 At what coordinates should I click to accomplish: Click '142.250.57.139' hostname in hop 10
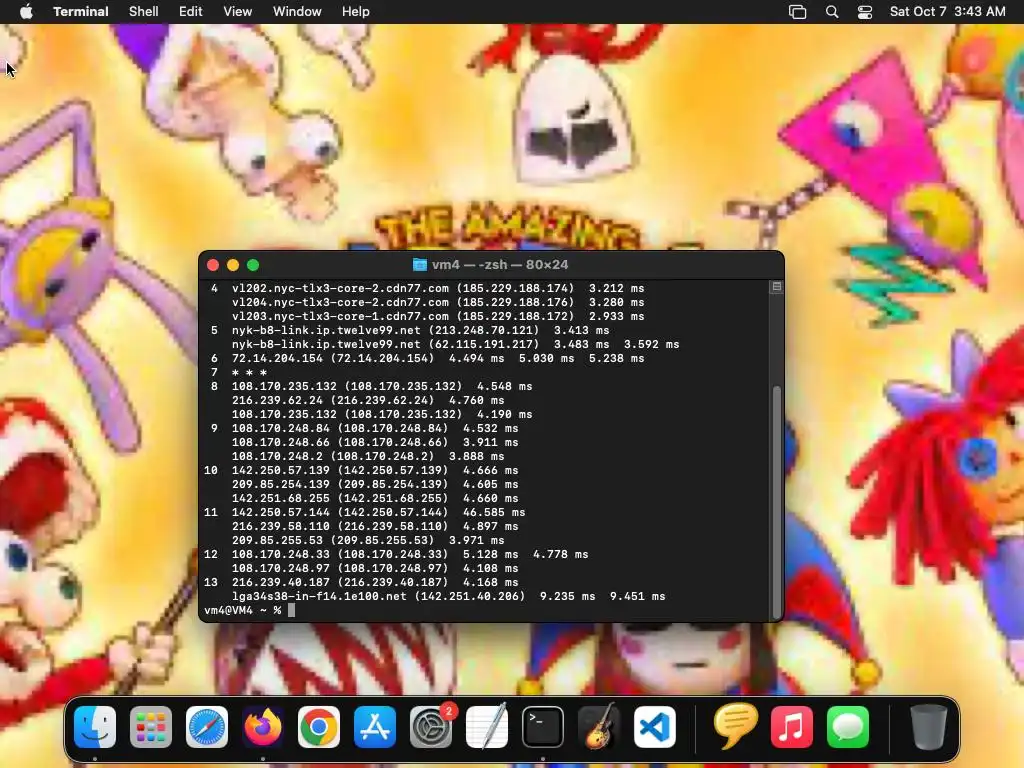coord(281,470)
